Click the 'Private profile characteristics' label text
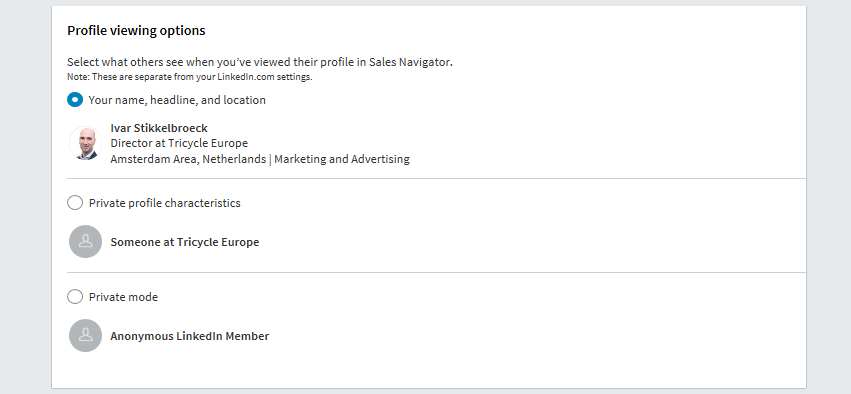The image size is (851, 394). click(x=165, y=203)
